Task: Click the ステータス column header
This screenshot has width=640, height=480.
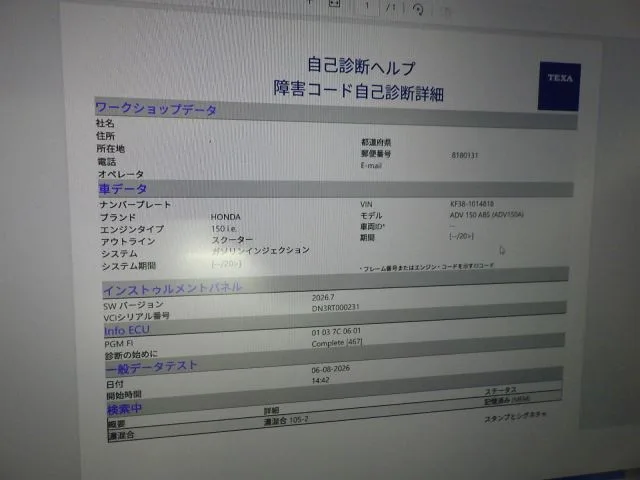Action: point(501,391)
